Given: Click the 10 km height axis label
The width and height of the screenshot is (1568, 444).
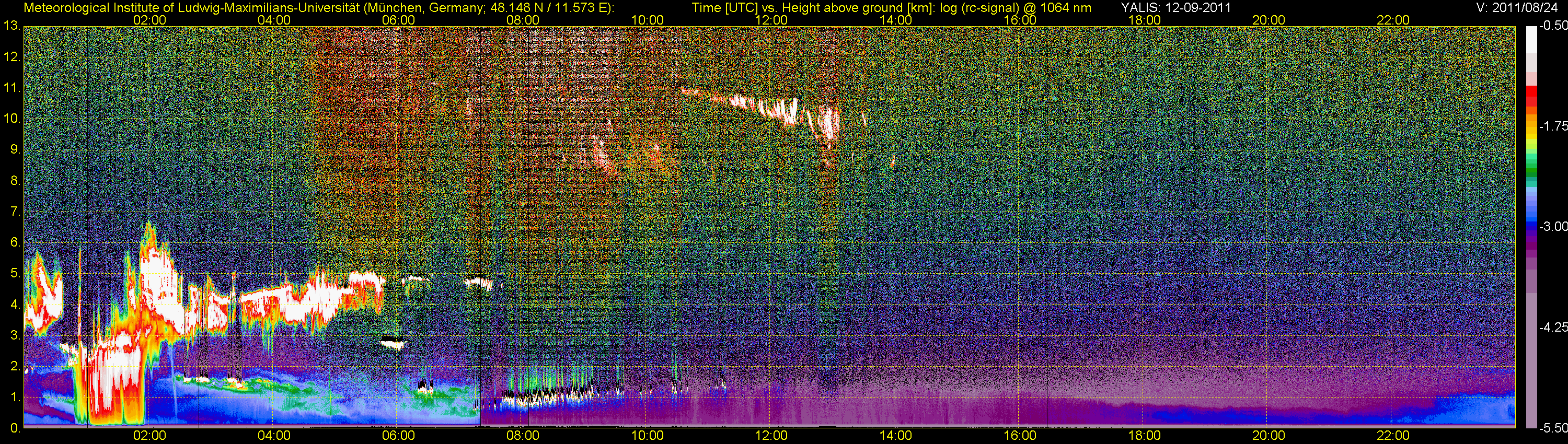Looking at the screenshot, I should (x=11, y=119).
